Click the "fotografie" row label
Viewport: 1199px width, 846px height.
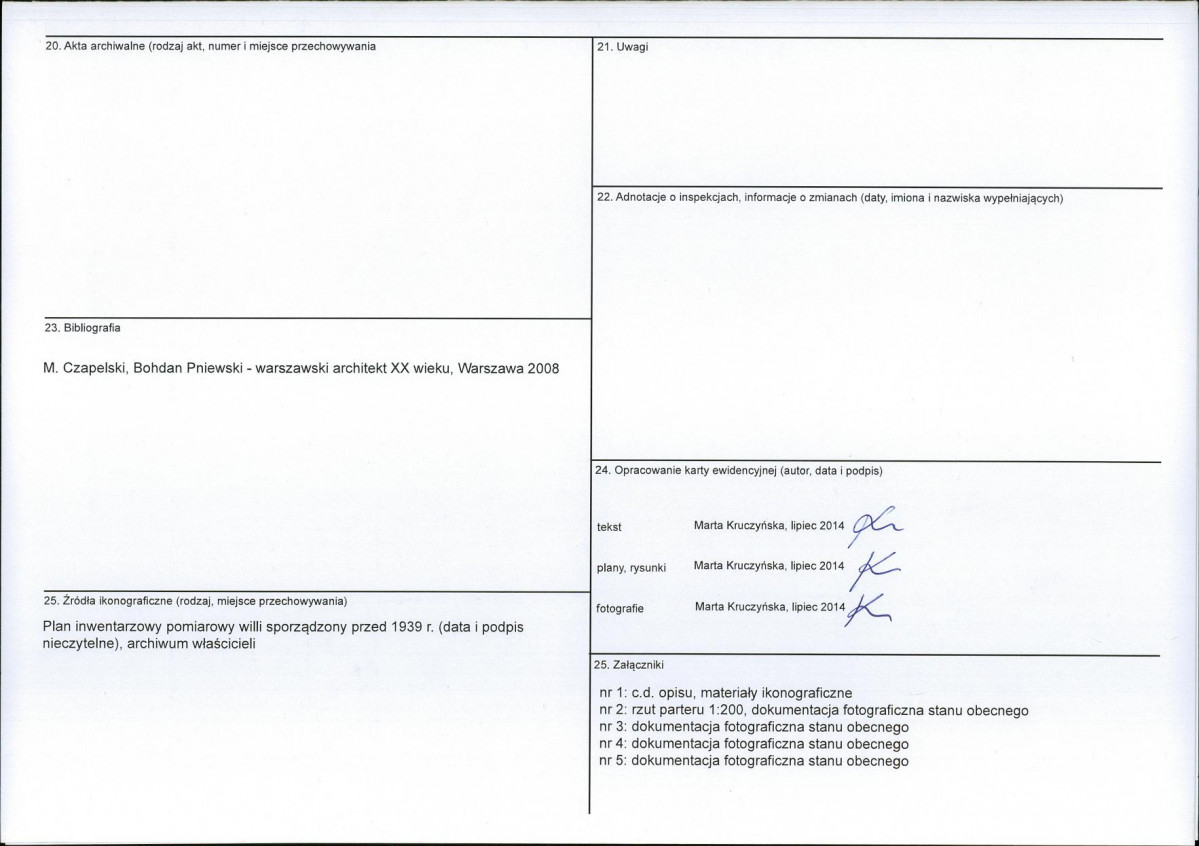620,608
